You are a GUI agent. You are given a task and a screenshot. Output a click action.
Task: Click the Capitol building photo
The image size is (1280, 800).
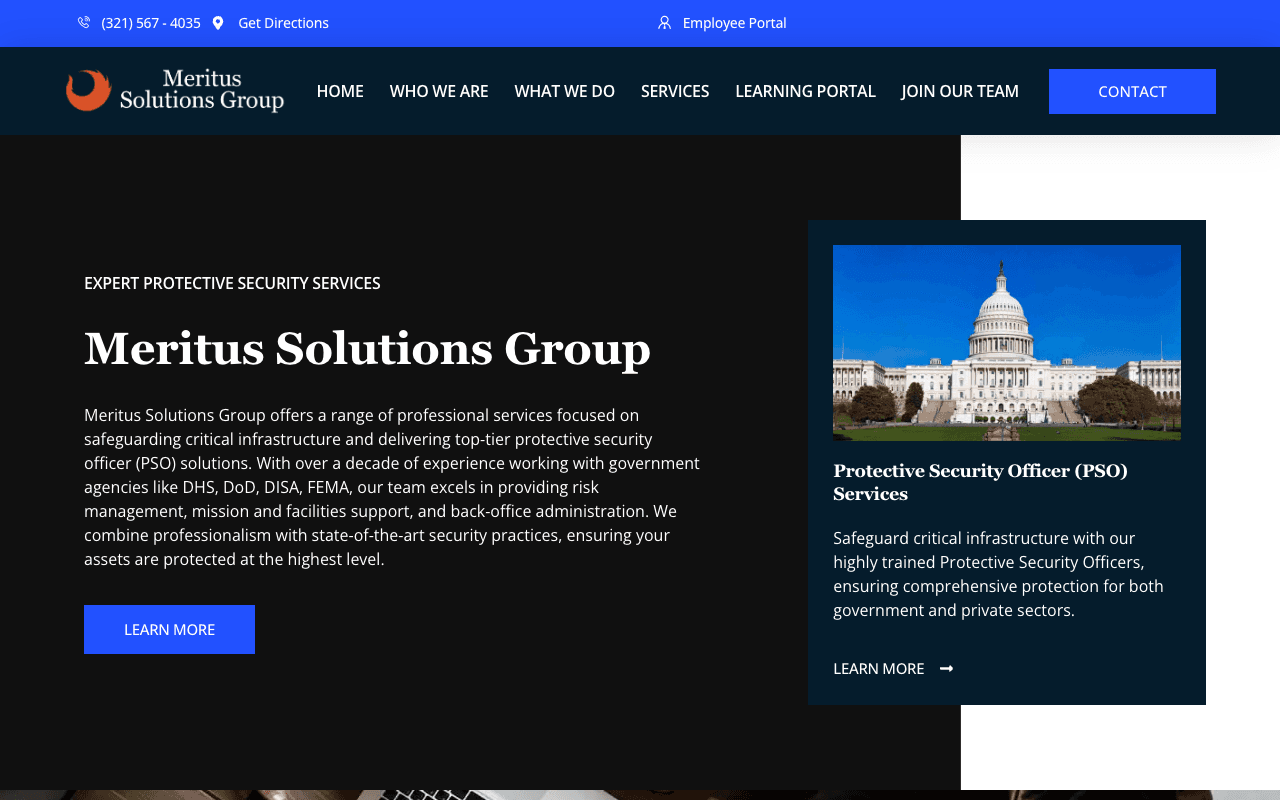point(1006,342)
